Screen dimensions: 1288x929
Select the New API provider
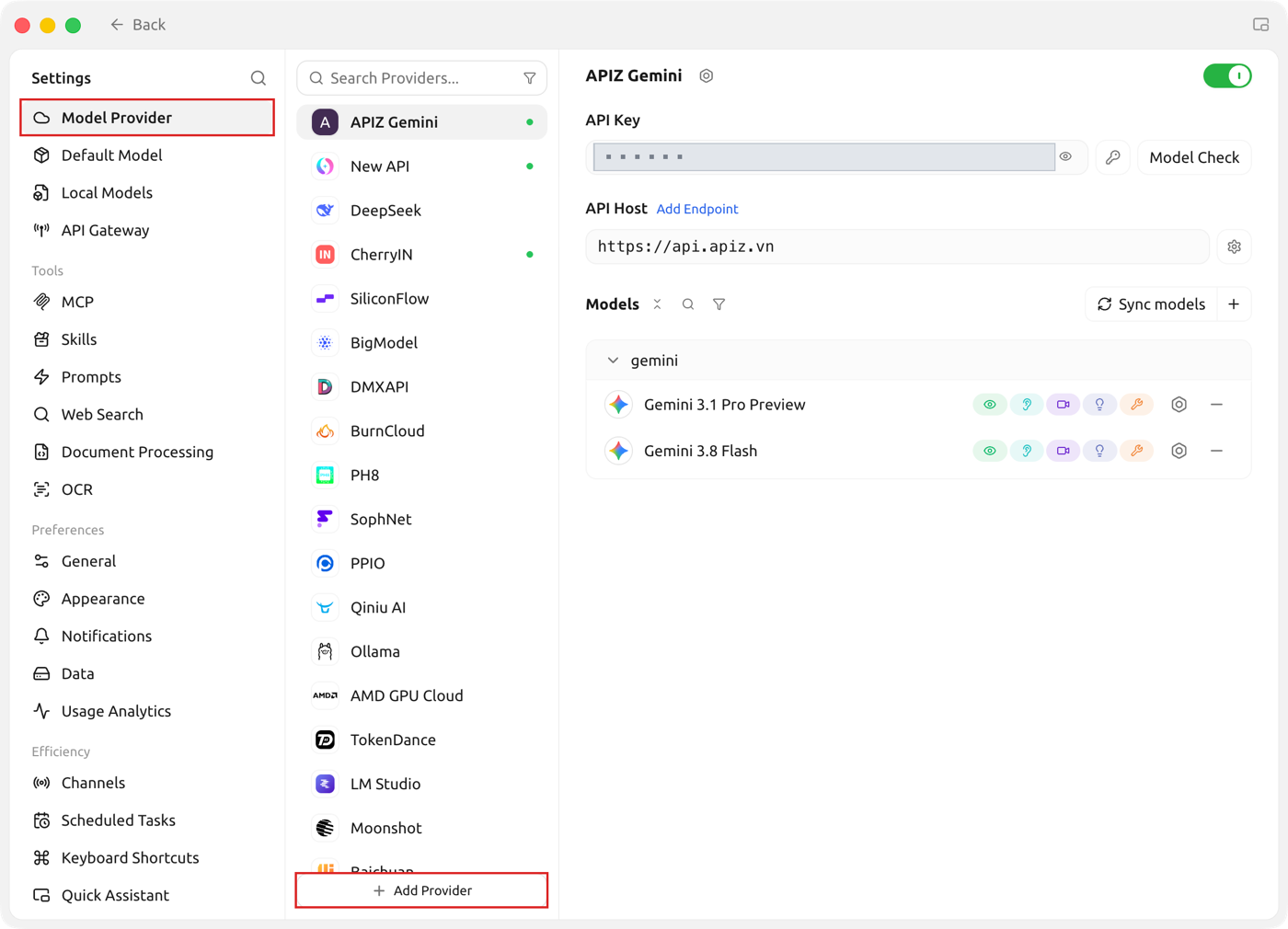pyautogui.click(x=422, y=166)
